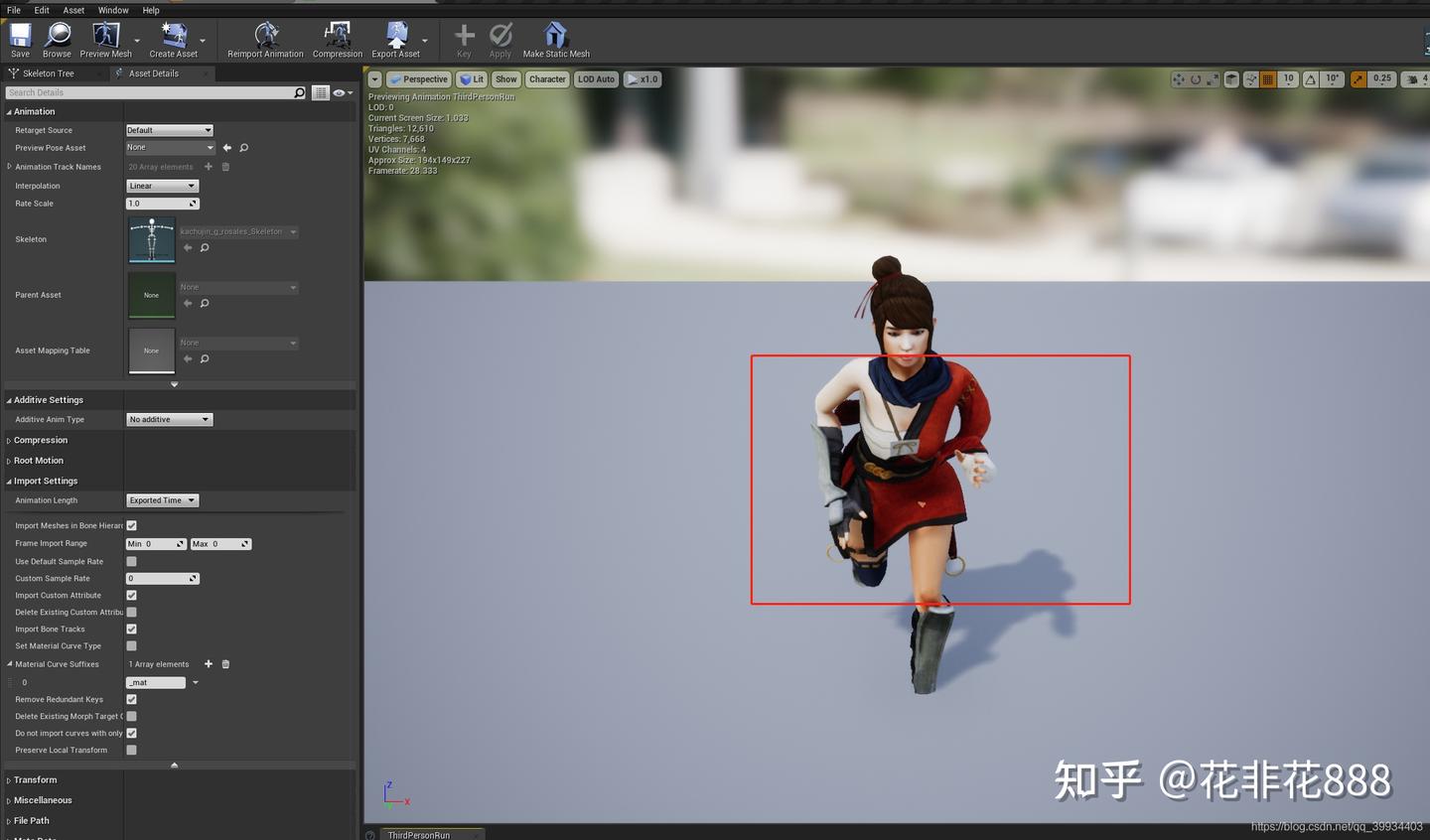Click the Save toolbar icon
The width and height of the screenshot is (1430, 840).
coord(19,38)
